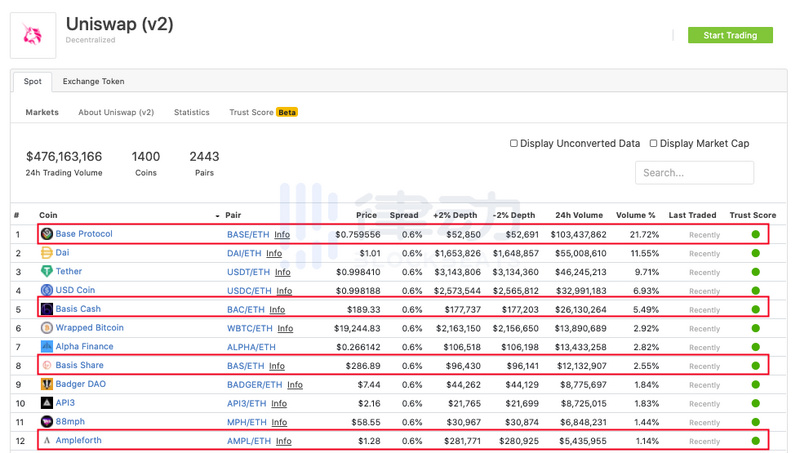This screenshot has height=453, width=800.
Task: Click the Search input field
Action: point(694,172)
